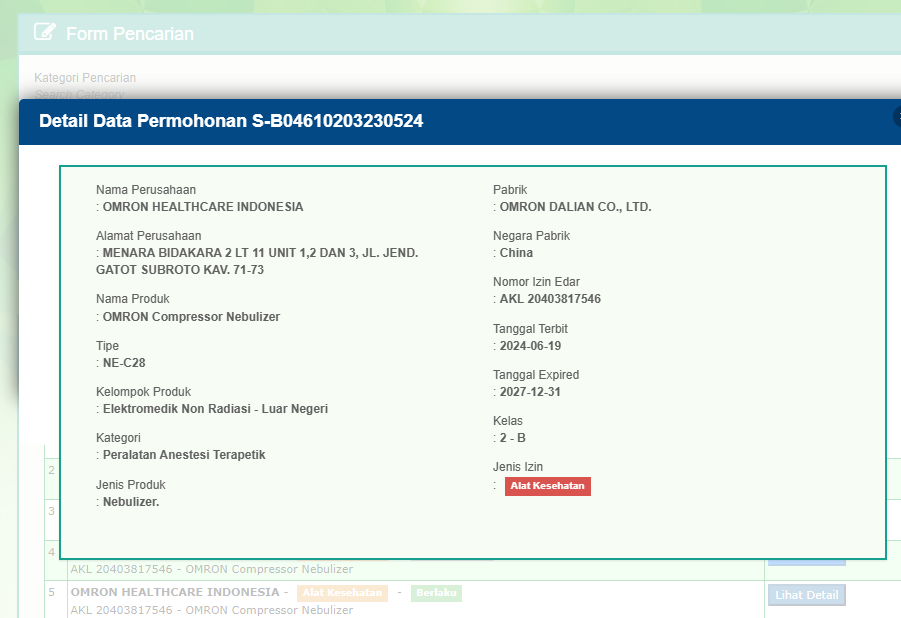Click the orange Alat Kesehatan tag in row 5
The width and height of the screenshot is (901, 618).
tap(343, 593)
